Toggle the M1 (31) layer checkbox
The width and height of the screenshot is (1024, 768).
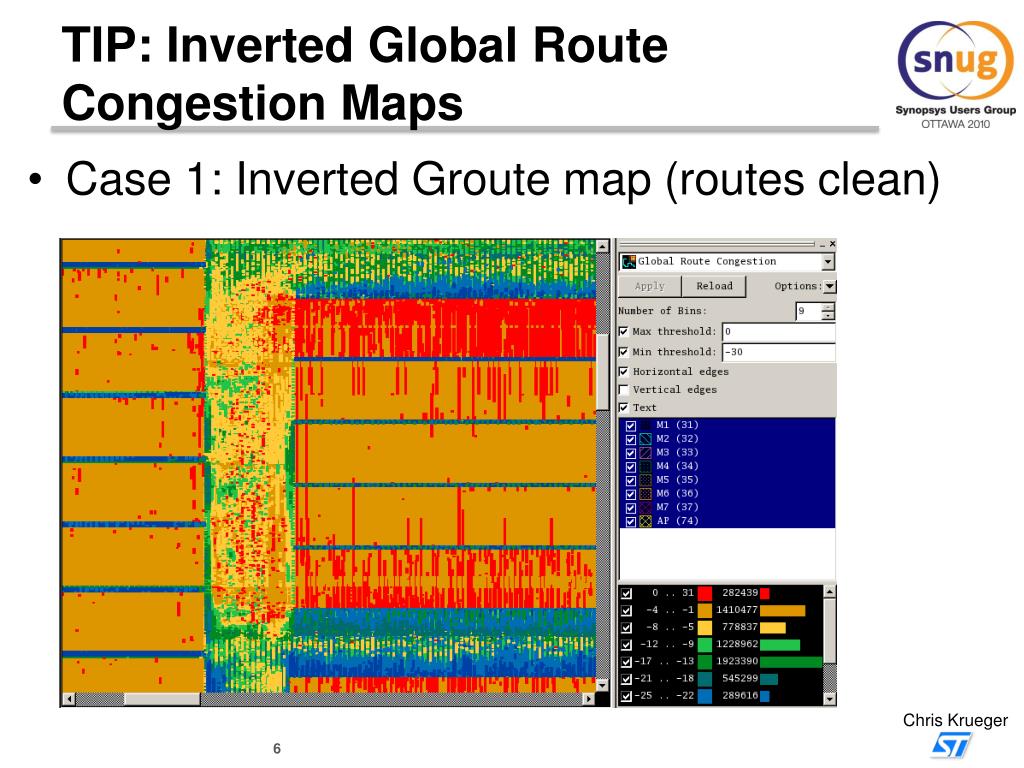631,426
